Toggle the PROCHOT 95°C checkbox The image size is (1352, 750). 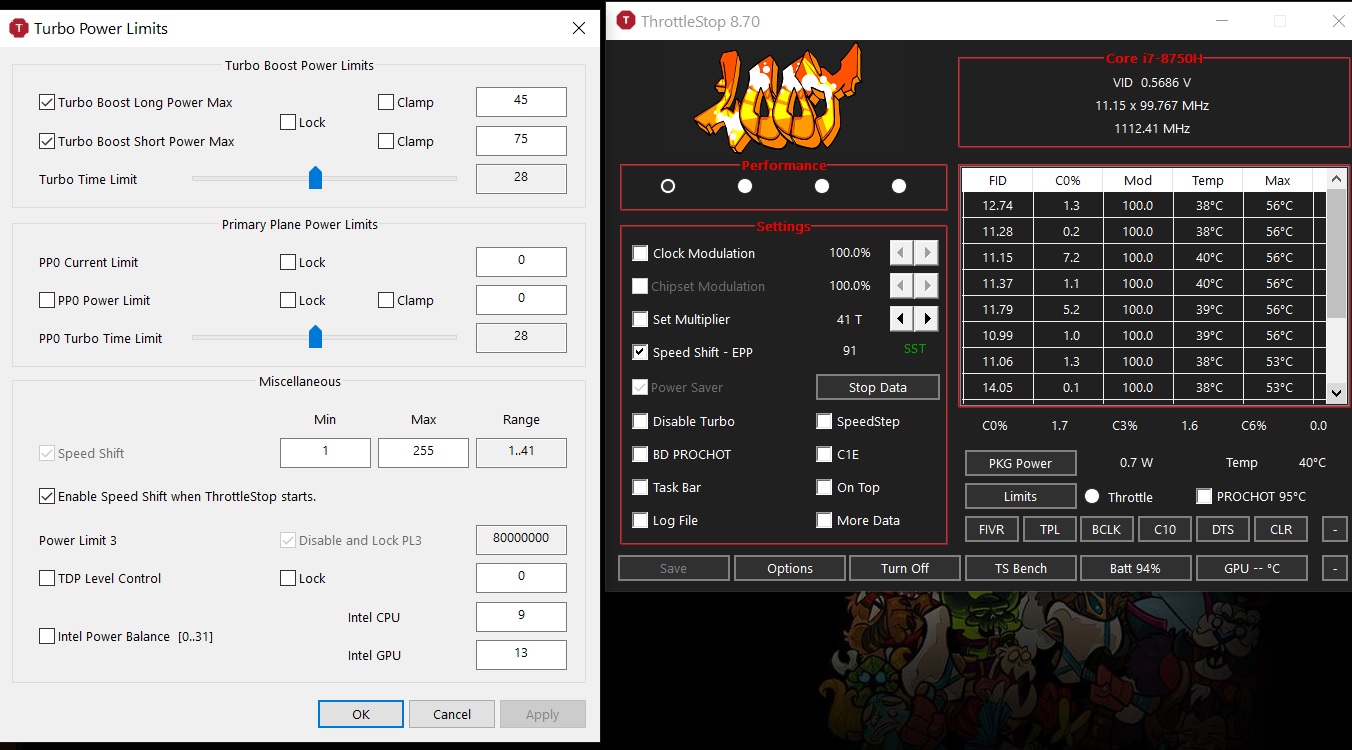[x=1204, y=496]
